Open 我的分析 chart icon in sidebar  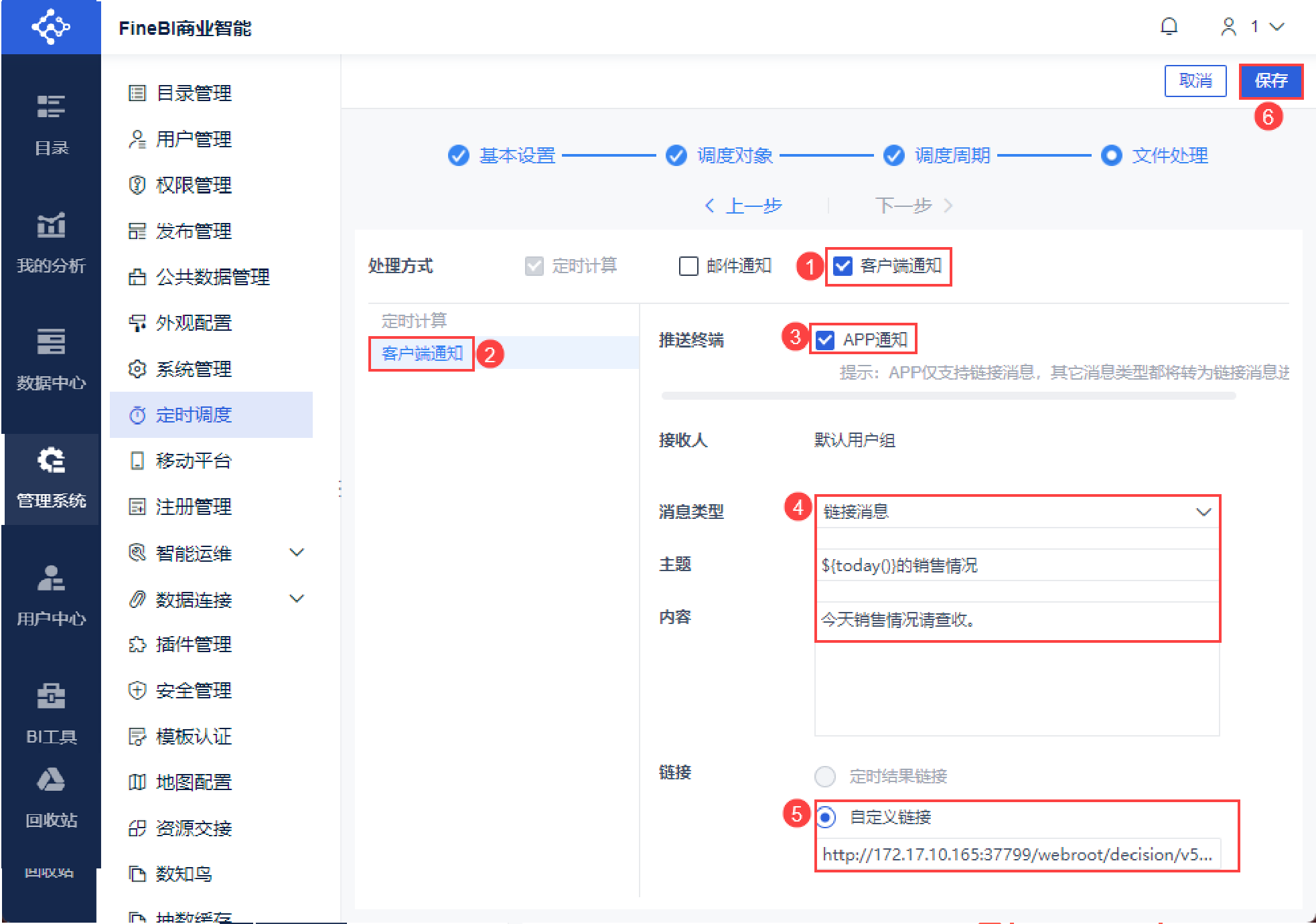click(x=51, y=226)
